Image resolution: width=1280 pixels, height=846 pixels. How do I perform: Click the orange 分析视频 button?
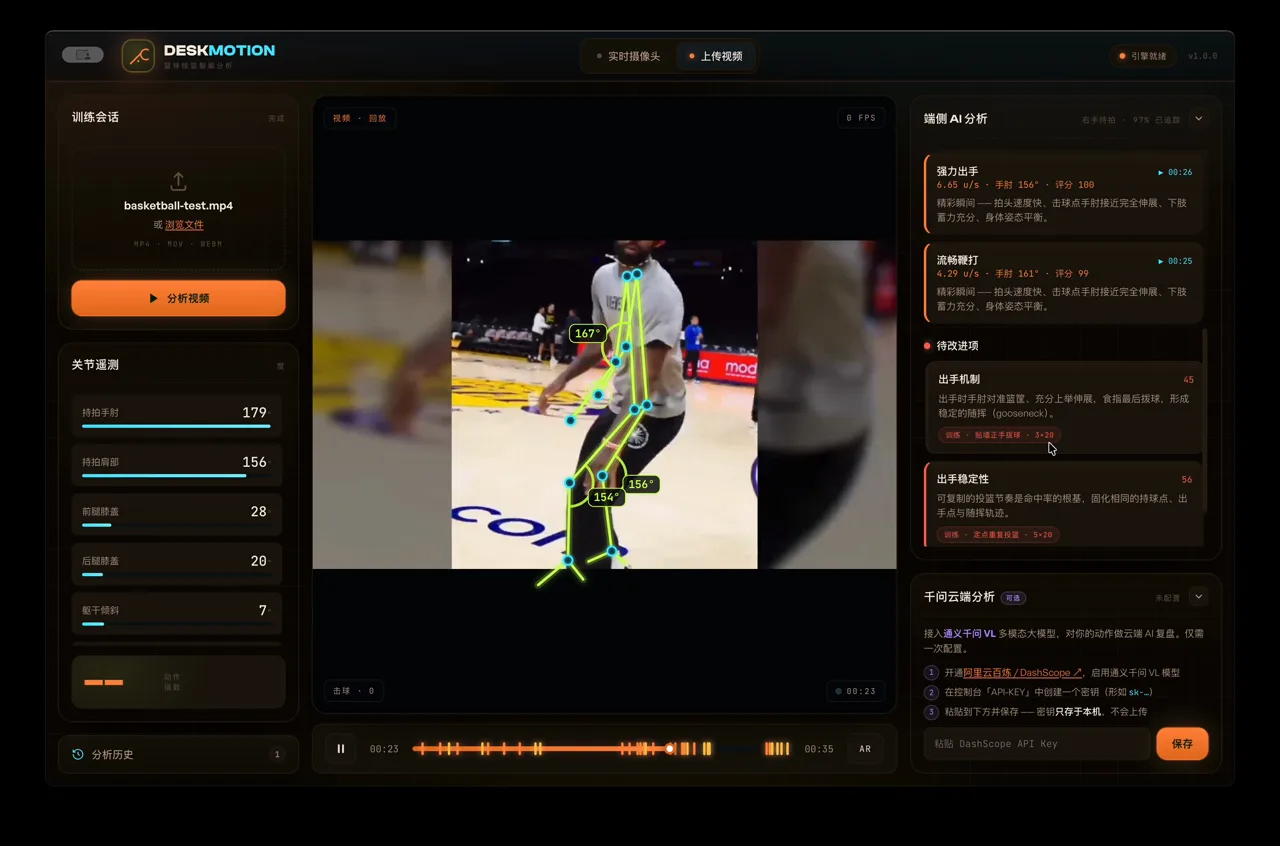point(178,298)
